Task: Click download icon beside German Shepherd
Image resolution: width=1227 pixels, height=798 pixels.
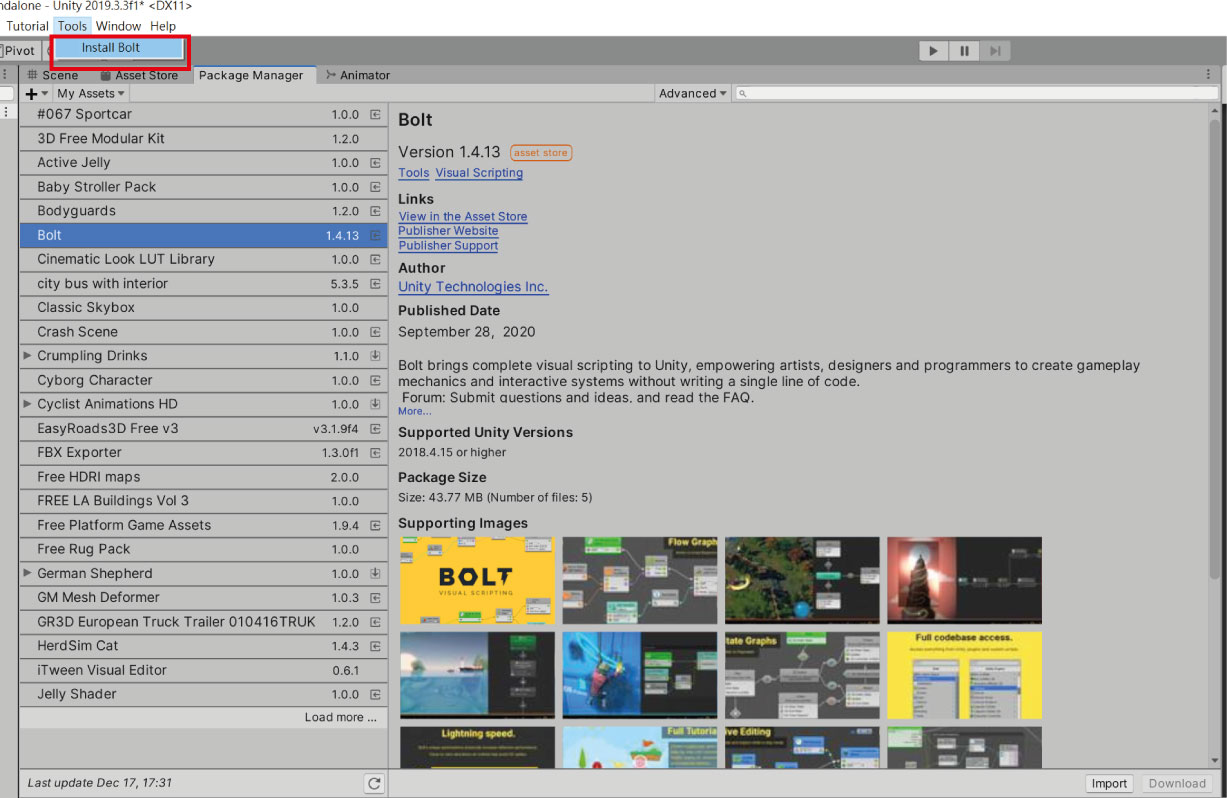Action: [x=375, y=574]
